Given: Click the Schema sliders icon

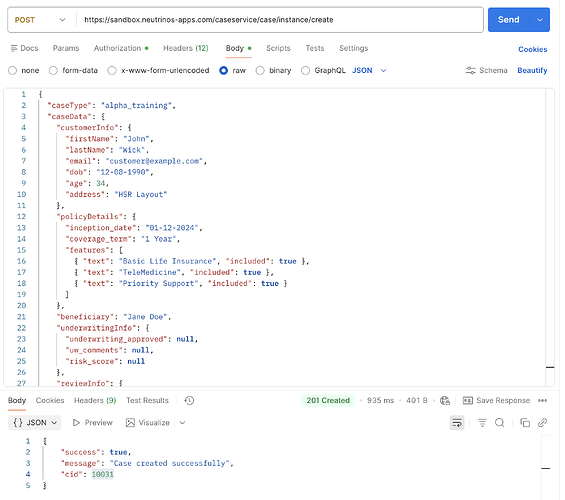Looking at the screenshot, I should pyautogui.click(x=470, y=71).
